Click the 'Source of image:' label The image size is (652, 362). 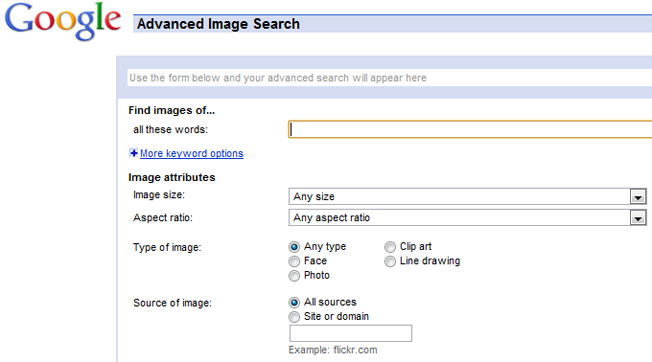[173, 303]
